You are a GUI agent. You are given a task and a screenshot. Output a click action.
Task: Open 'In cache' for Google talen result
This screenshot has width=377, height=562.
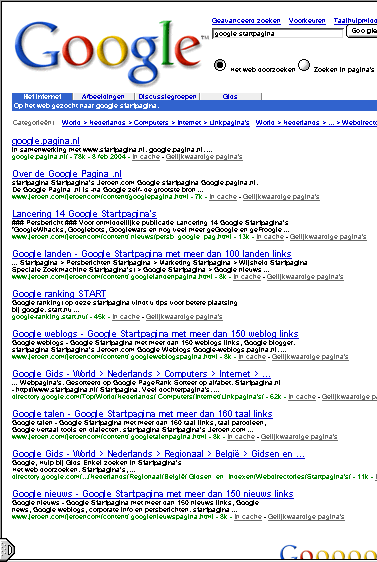[241, 437]
